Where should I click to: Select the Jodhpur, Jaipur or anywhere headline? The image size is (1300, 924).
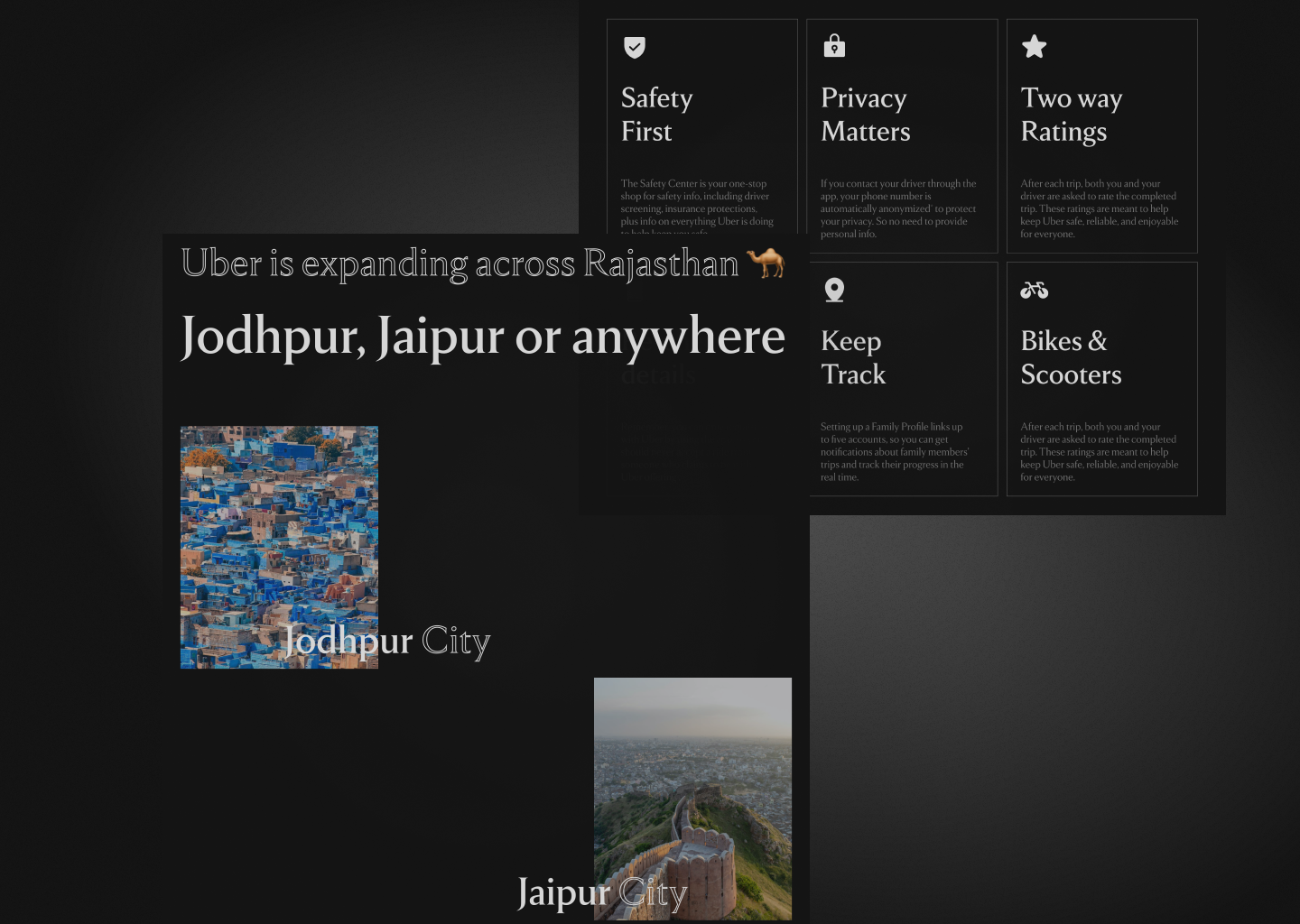click(483, 337)
